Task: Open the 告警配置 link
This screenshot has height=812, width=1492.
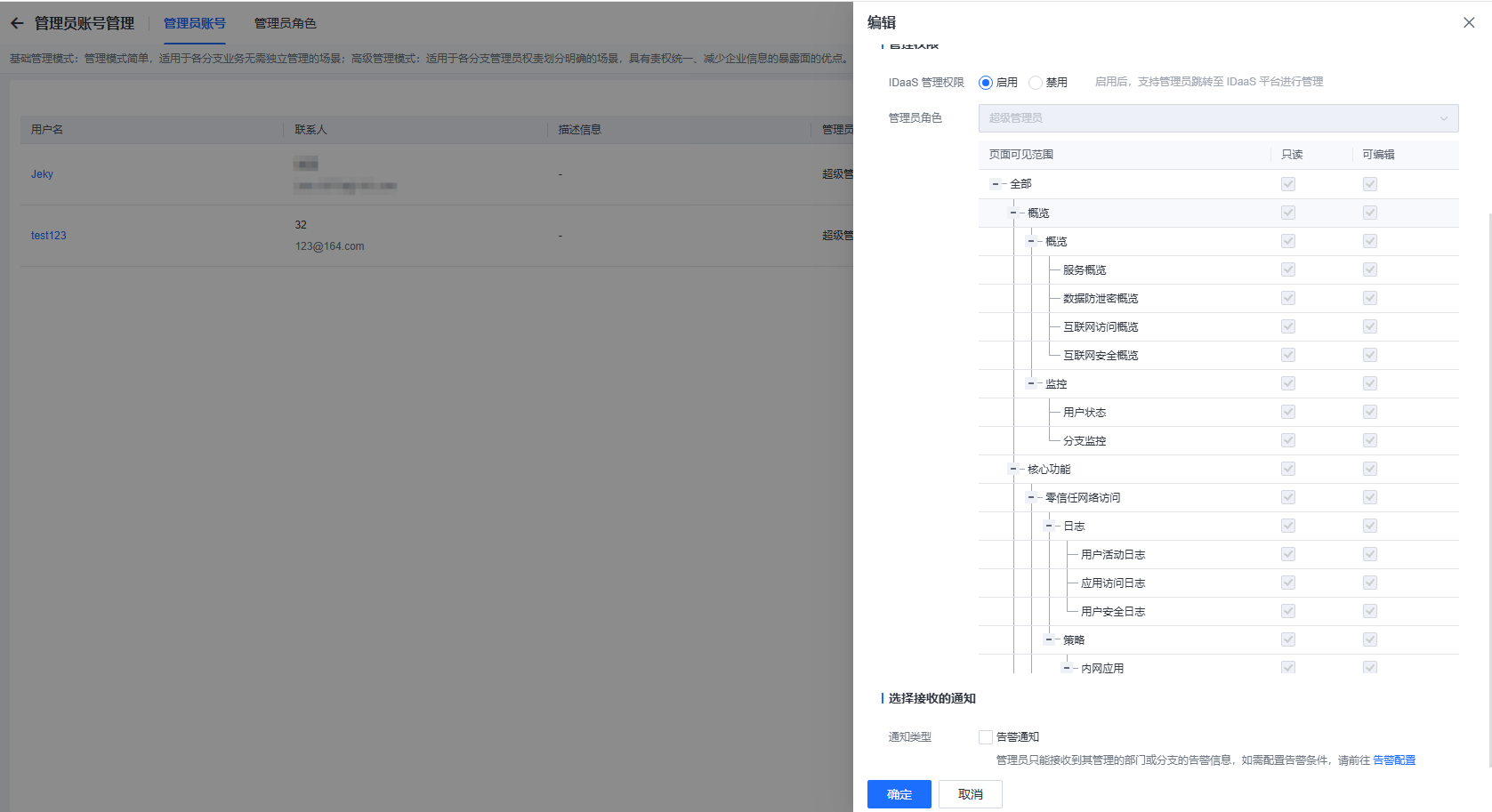Action: (x=1393, y=760)
